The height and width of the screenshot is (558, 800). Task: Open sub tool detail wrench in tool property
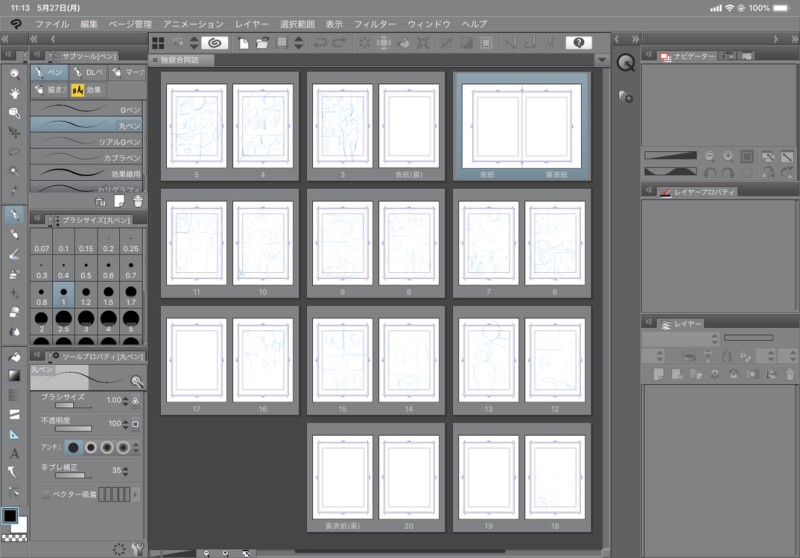[137, 382]
